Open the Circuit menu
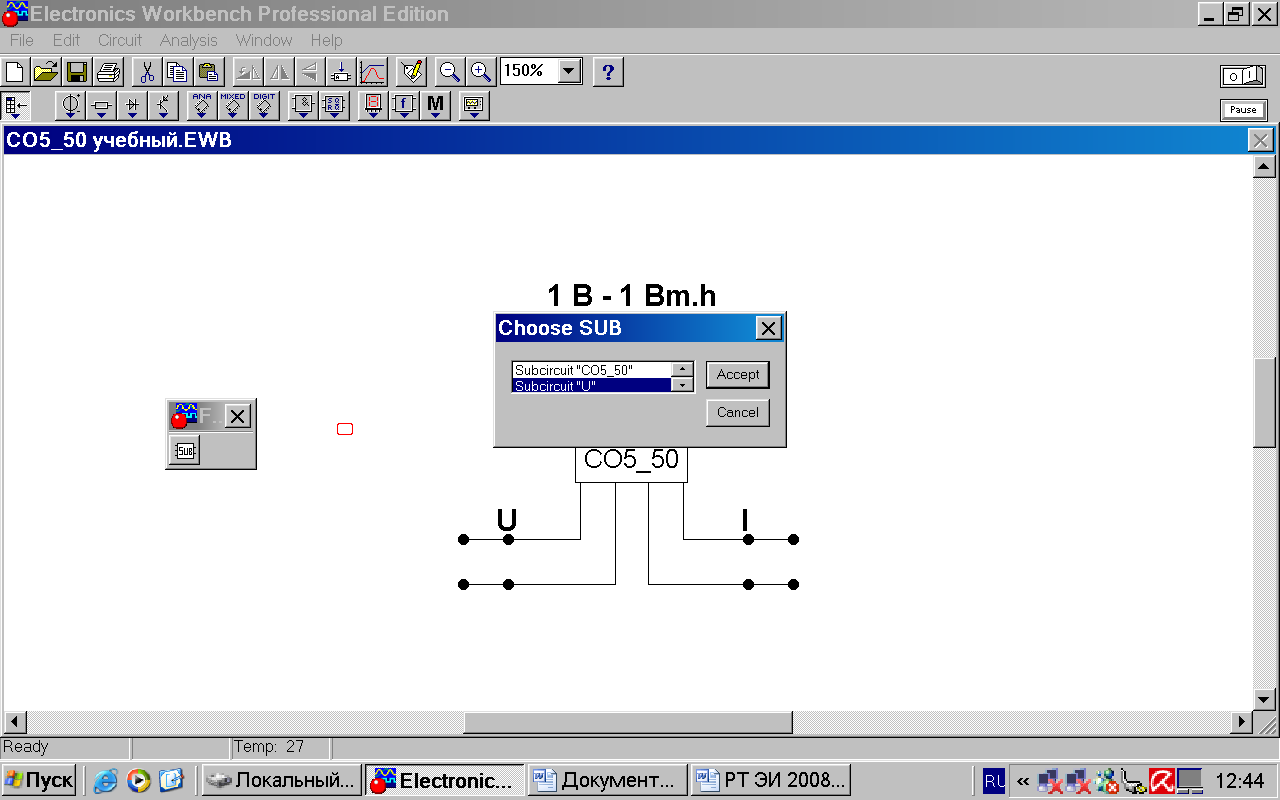1280x800 pixels. coord(120,40)
